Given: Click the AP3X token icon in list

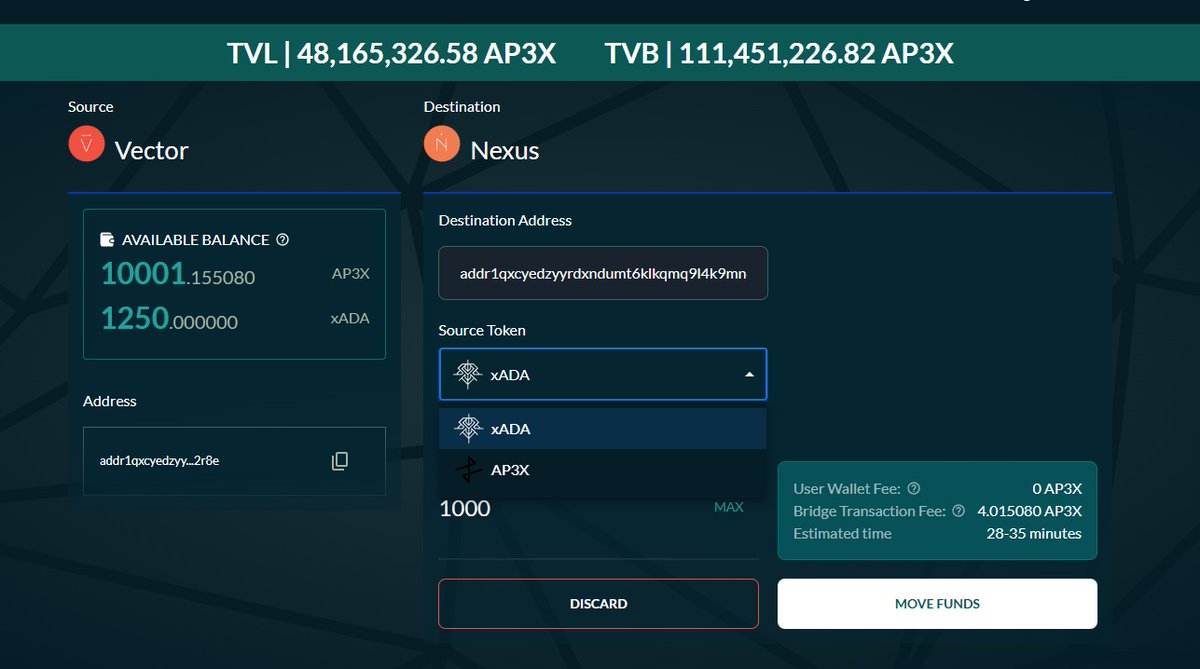Looking at the screenshot, I should 468,470.
